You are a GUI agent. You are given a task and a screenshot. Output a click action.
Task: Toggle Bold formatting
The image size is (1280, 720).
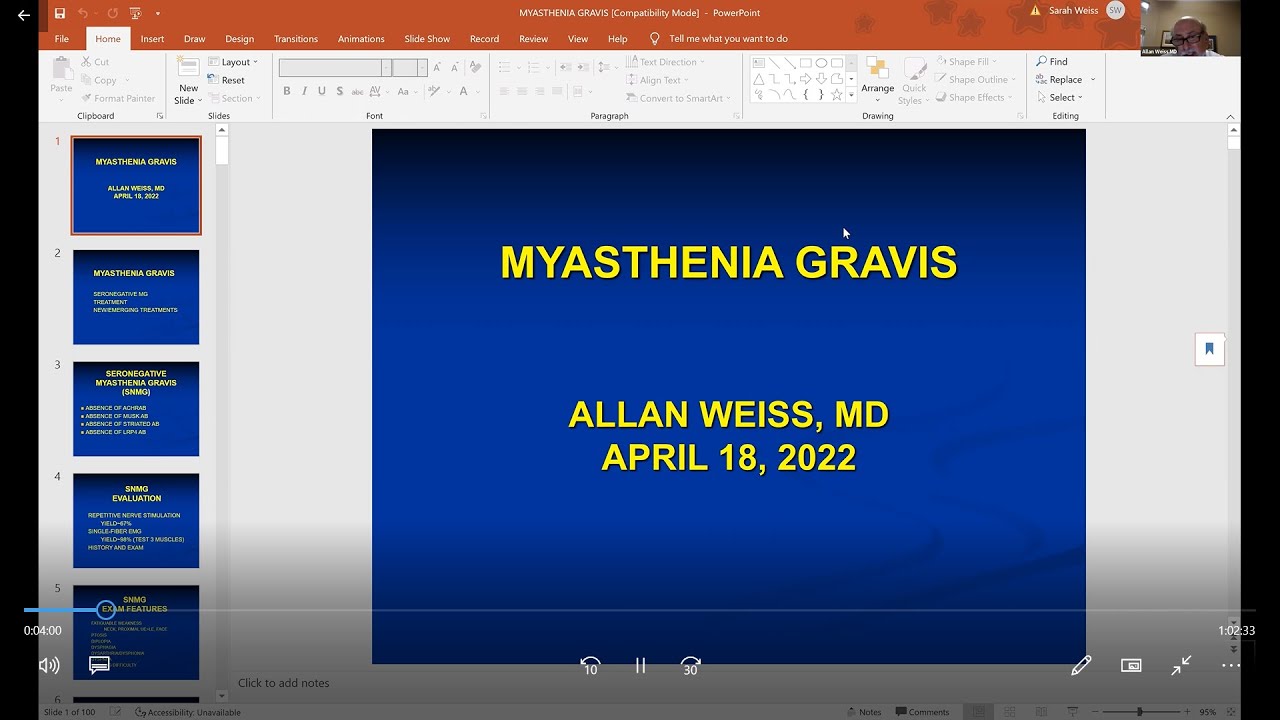tap(287, 91)
